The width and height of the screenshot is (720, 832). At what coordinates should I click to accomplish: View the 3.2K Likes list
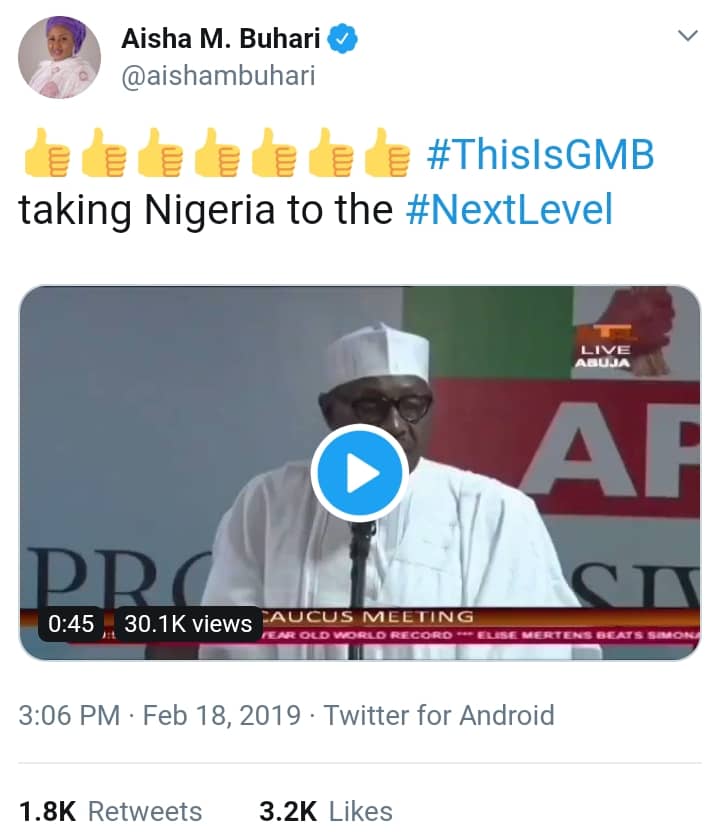click(326, 811)
